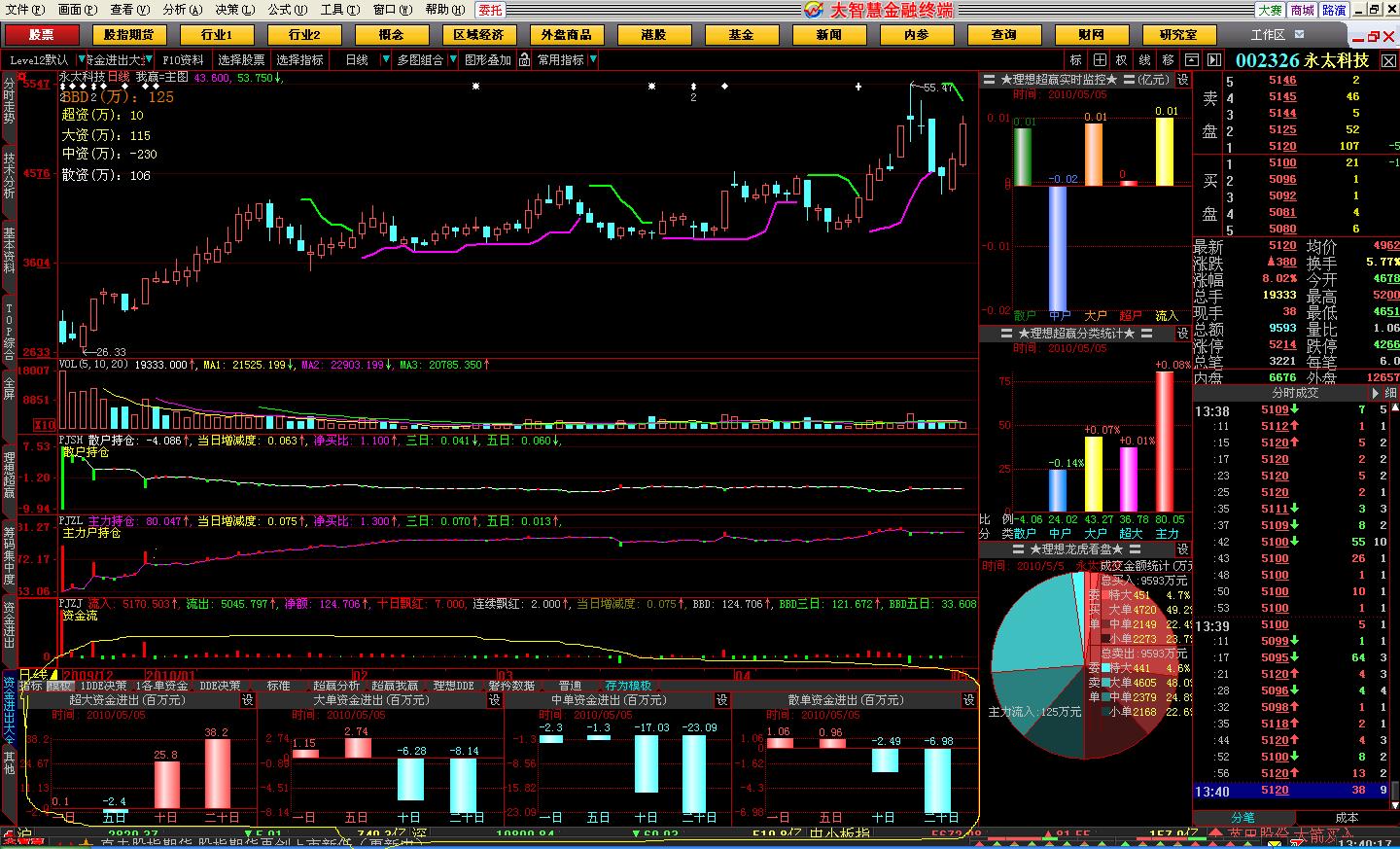Click the 权 adjustment toolbar icon
This screenshot has width=1400, height=849.
coord(1122,60)
